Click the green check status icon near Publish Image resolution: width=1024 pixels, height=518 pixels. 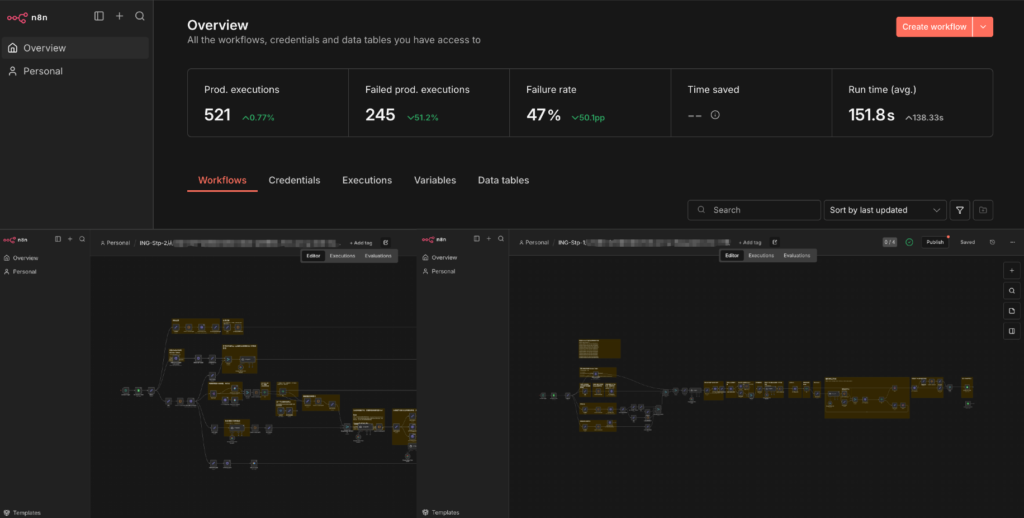coord(909,242)
